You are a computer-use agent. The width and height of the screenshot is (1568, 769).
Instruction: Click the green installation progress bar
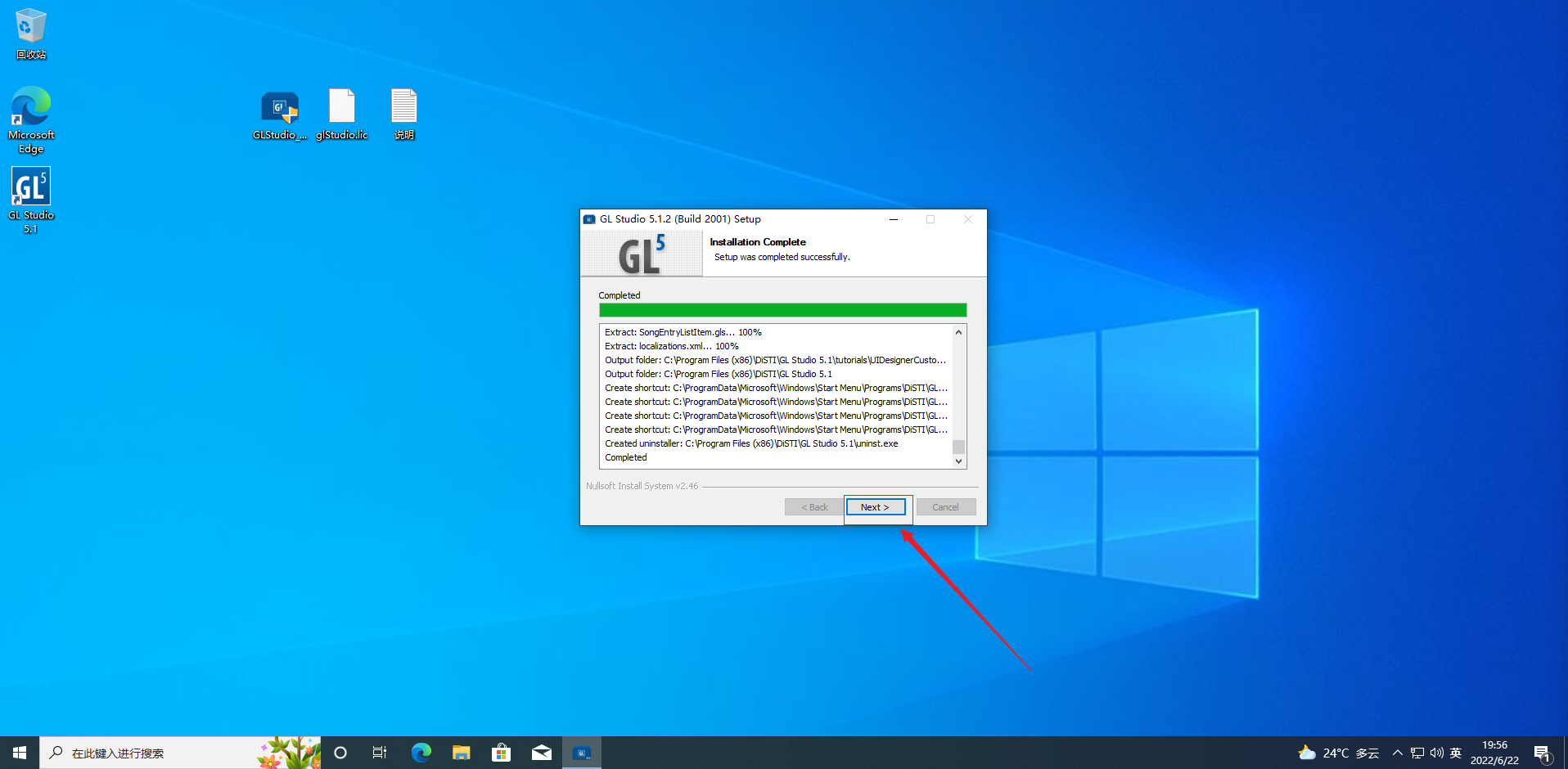point(782,310)
